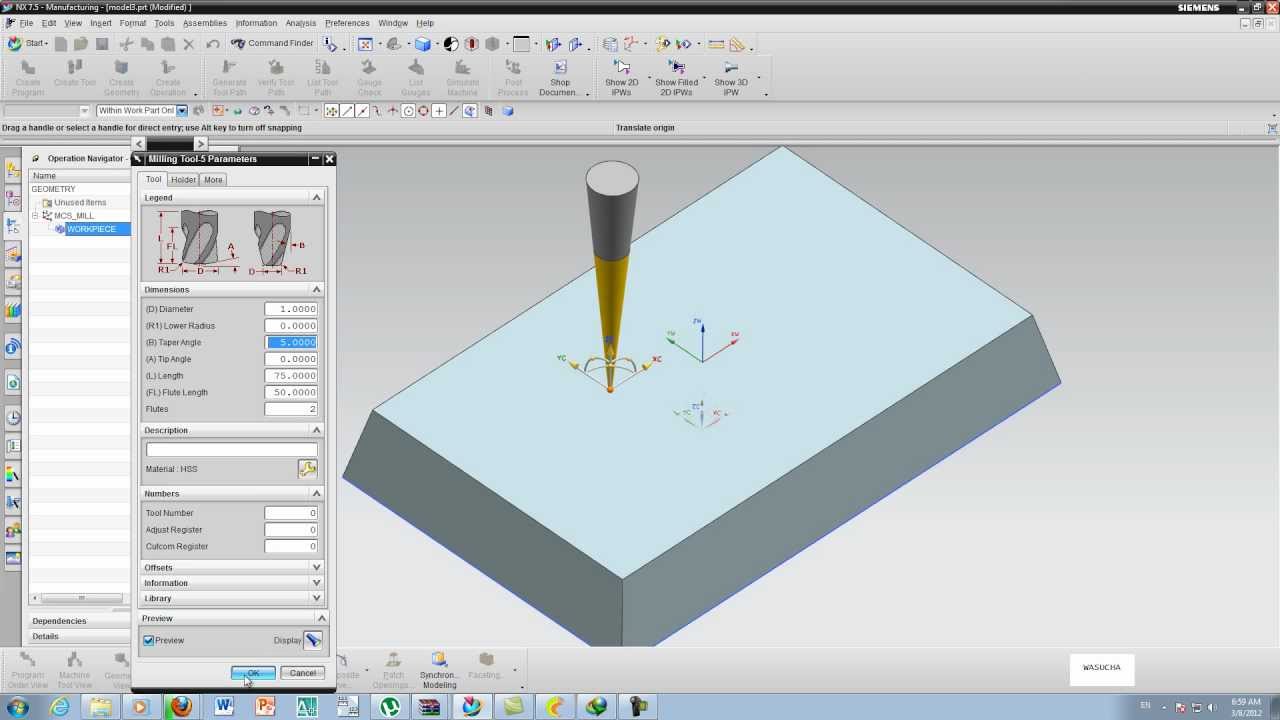Image resolution: width=1280 pixels, height=720 pixels.
Task: Click the wrench icon beside Material HSS
Action: (x=307, y=469)
